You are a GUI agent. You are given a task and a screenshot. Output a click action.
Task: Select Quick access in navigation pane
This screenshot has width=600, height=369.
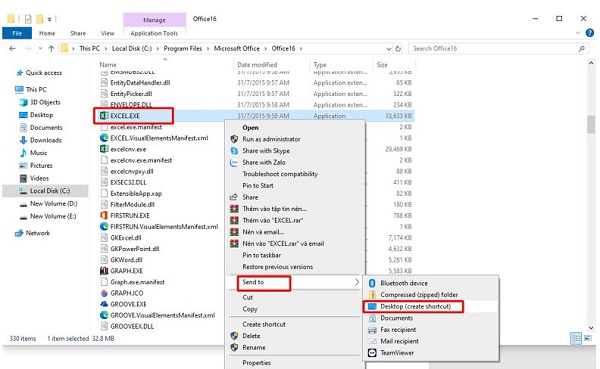44,73
